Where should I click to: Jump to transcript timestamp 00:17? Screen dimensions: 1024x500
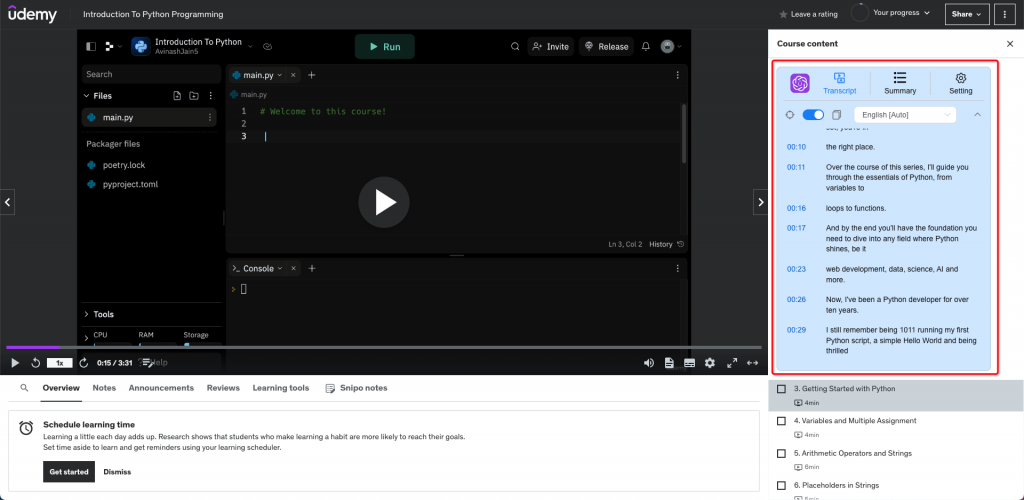pyautogui.click(x=796, y=228)
